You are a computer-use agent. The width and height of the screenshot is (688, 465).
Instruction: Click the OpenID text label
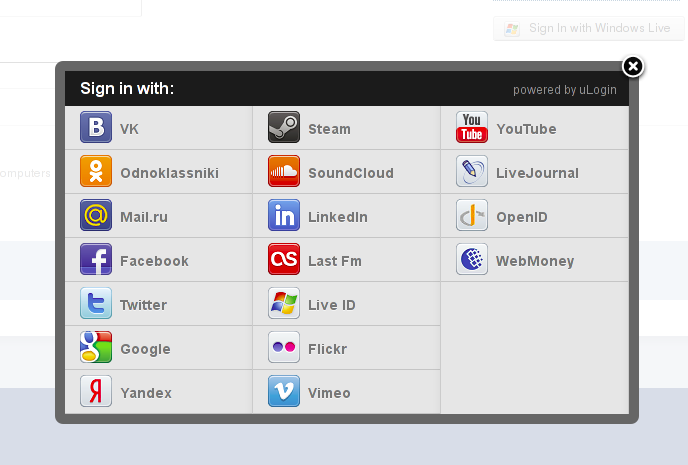522,217
